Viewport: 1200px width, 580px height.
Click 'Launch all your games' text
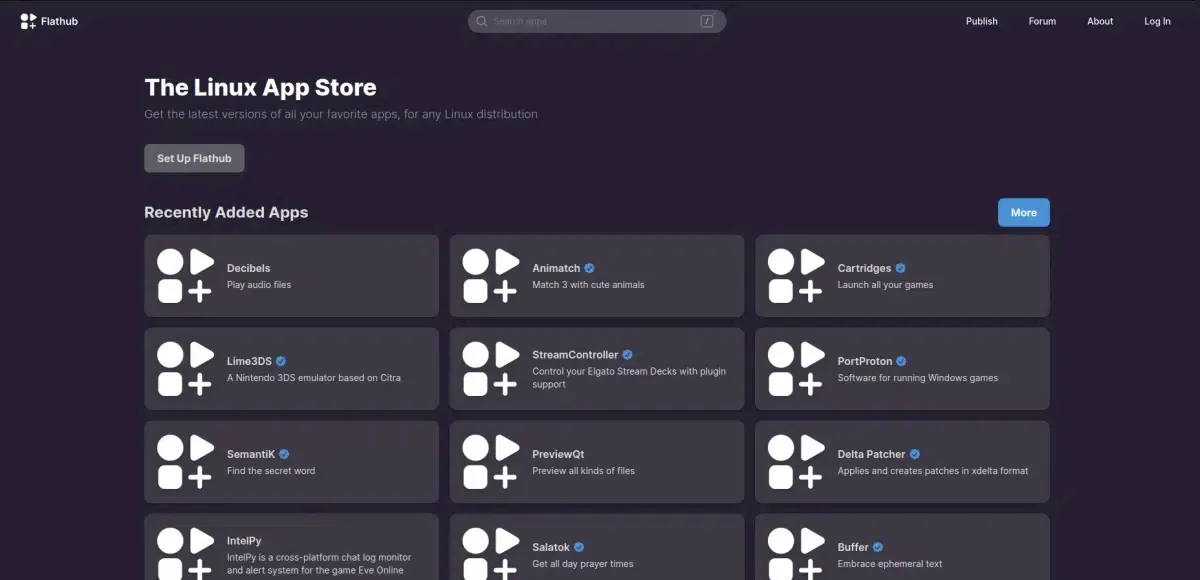tap(885, 285)
